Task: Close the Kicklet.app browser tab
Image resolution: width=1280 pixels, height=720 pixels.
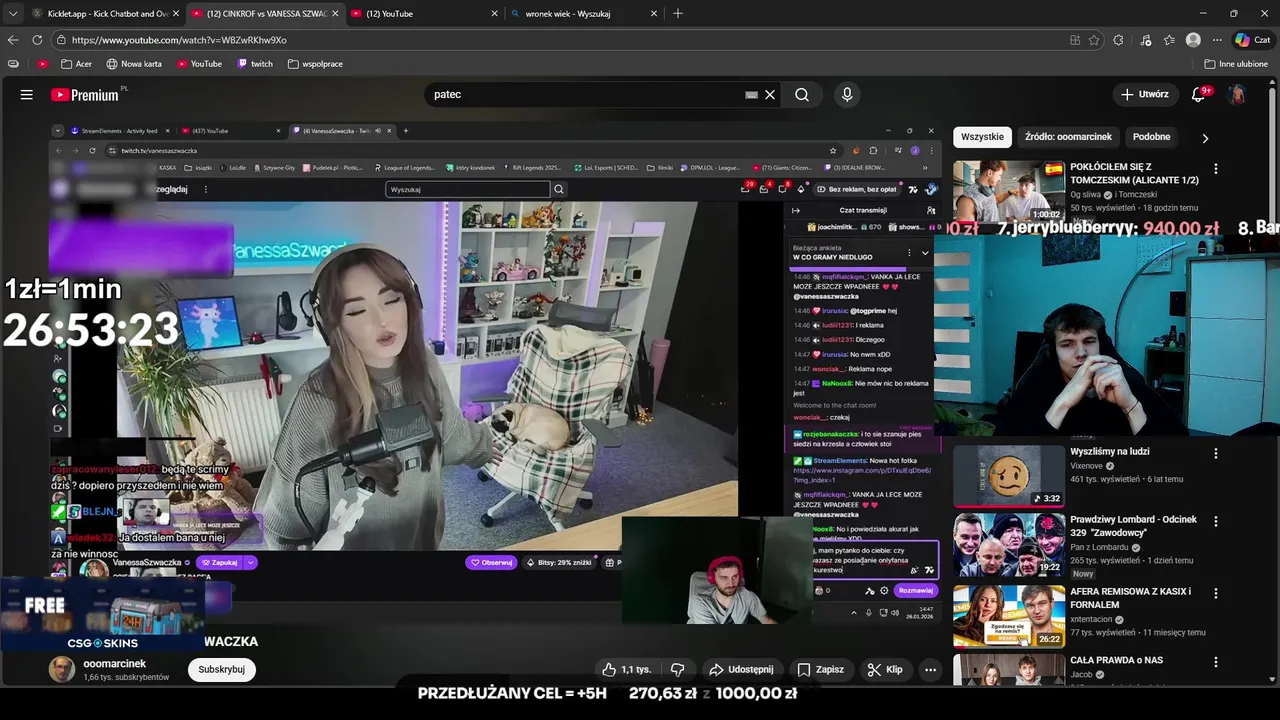Action: point(174,13)
